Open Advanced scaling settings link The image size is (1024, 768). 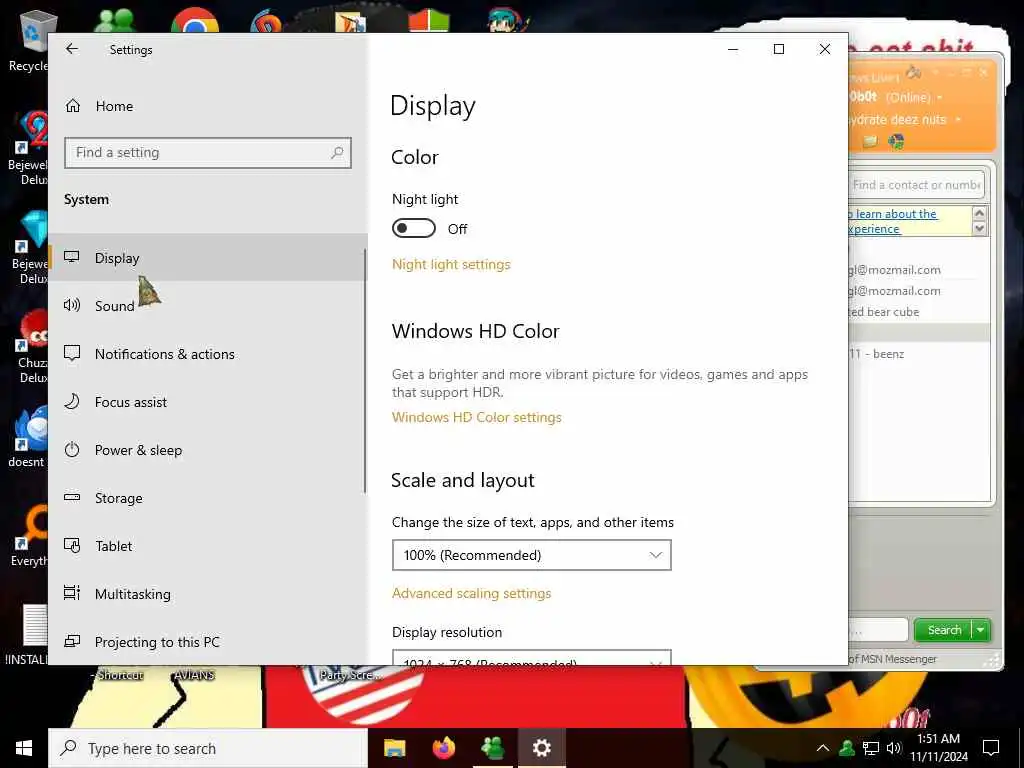tap(472, 593)
